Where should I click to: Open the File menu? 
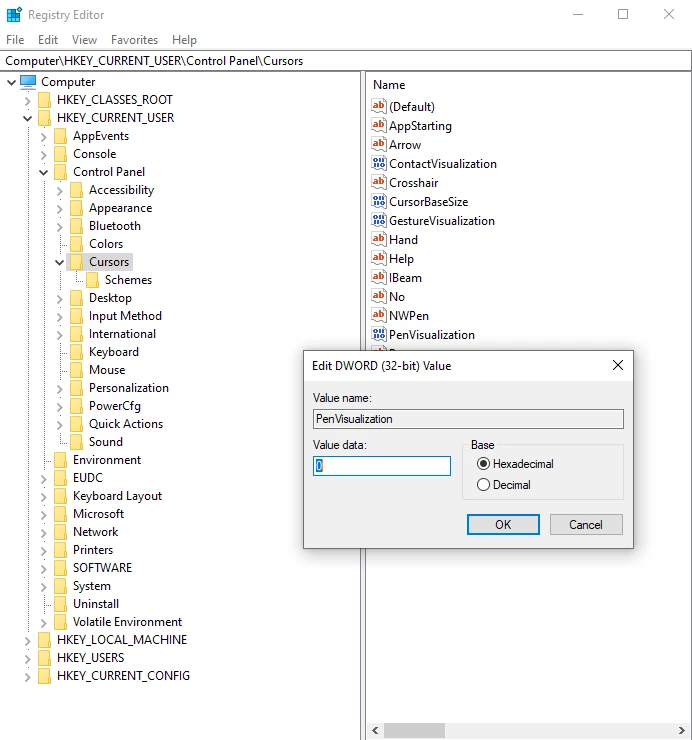pyautogui.click(x=15, y=40)
